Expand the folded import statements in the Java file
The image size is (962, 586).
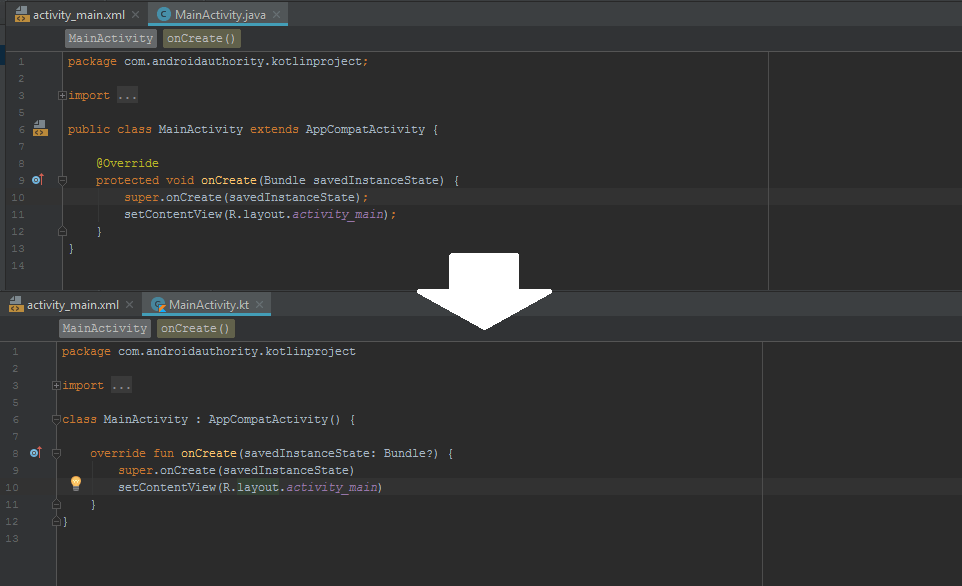point(61,95)
